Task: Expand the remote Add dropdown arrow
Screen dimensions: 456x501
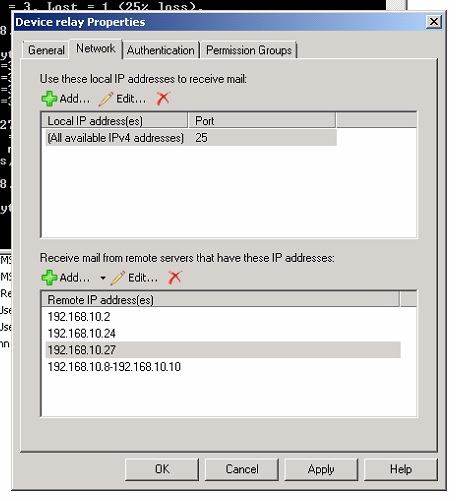Action: point(103,278)
